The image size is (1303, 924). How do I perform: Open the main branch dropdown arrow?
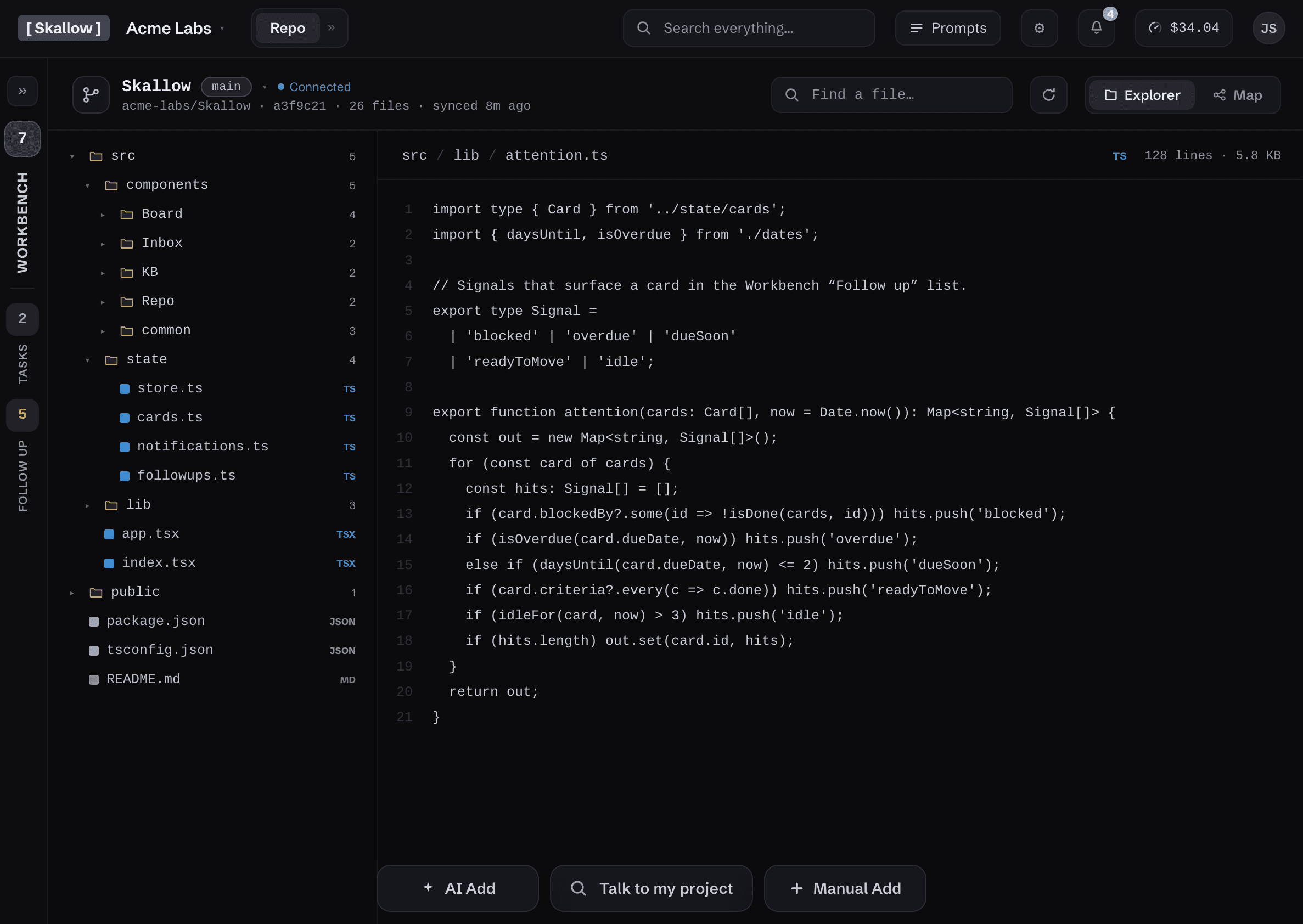(265, 87)
